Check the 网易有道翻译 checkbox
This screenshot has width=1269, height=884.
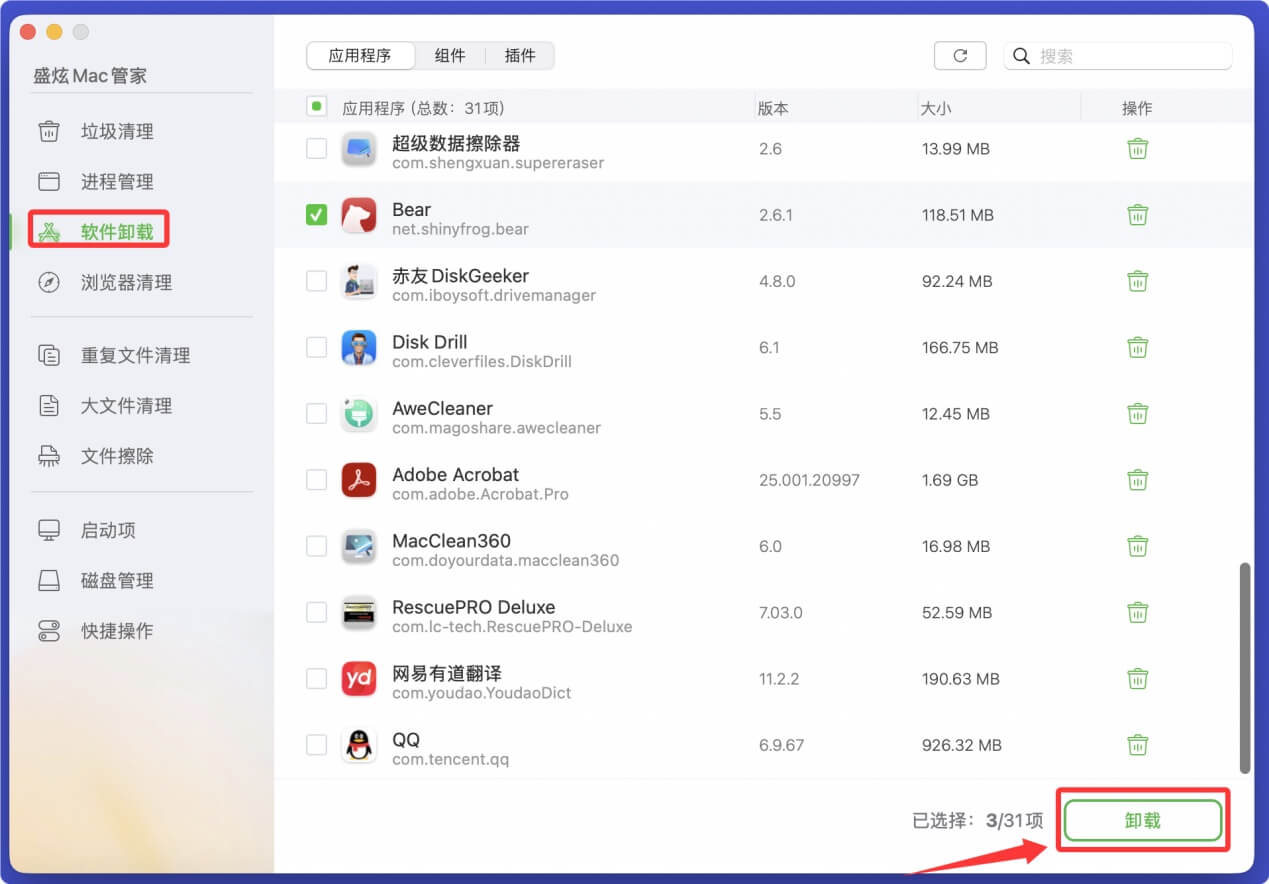pyautogui.click(x=317, y=678)
